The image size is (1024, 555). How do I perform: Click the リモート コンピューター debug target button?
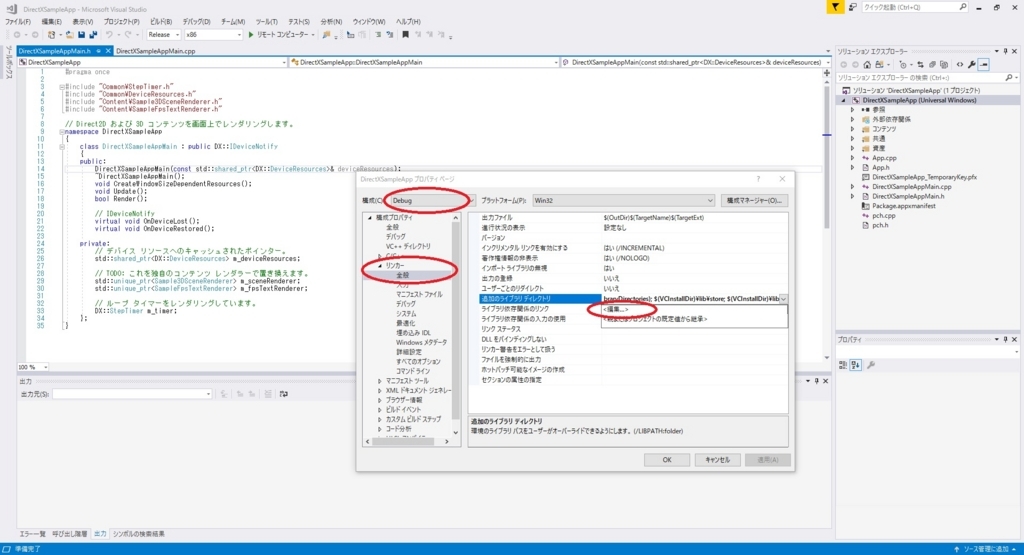pos(282,35)
